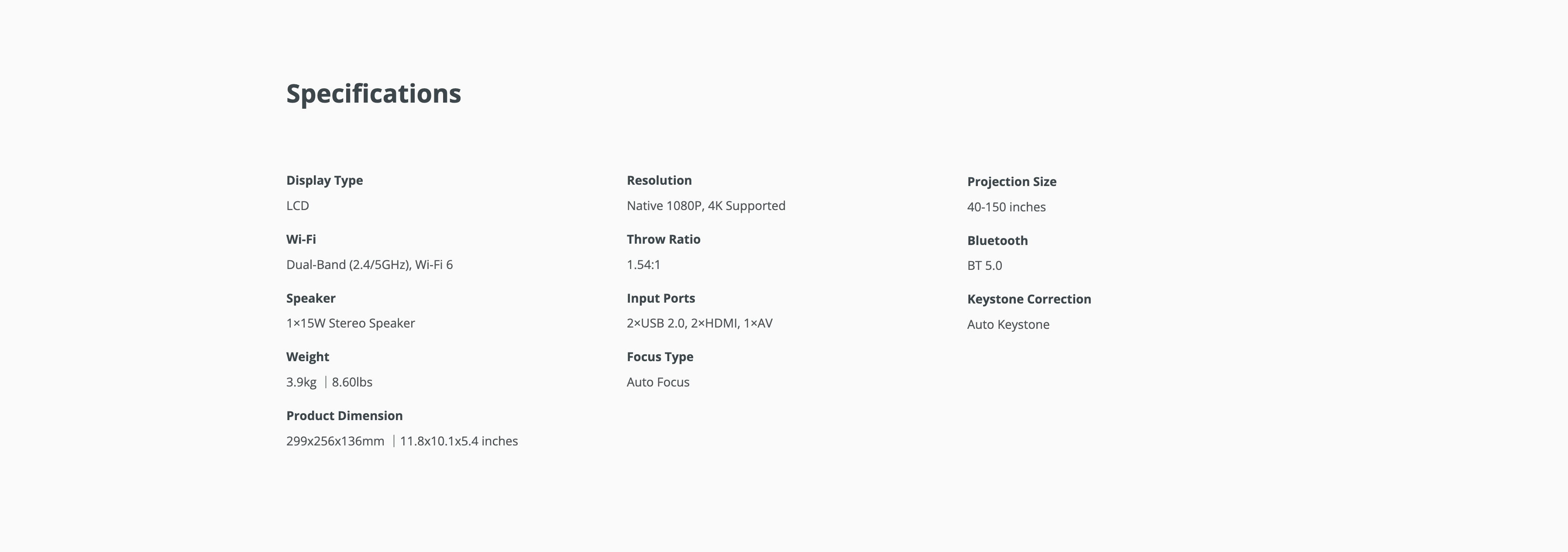Screen dimensions: 1568x552
Task: Click the Resolution label
Action: coord(659,180)
